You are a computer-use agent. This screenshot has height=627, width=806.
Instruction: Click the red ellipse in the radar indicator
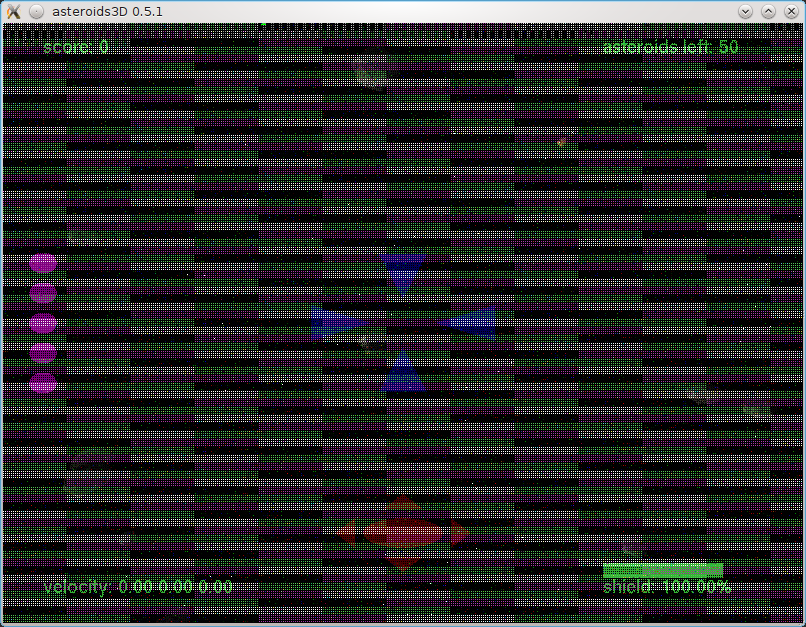point(401,533)
